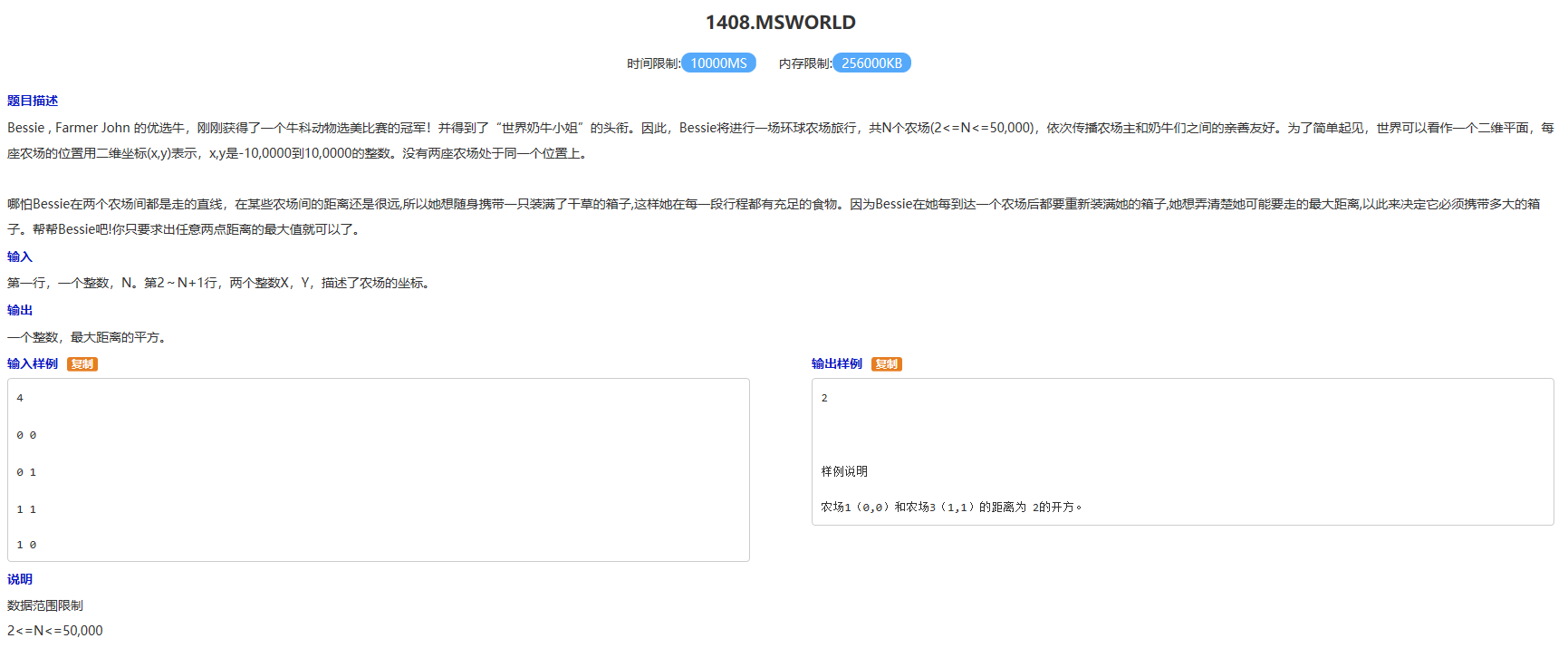Click the output sample value '2'

coord(824,398)
